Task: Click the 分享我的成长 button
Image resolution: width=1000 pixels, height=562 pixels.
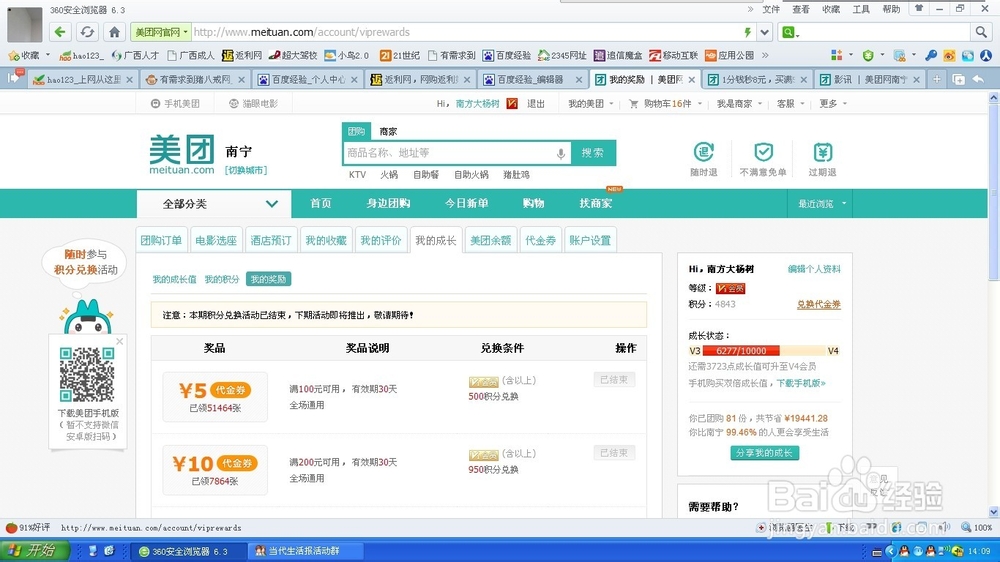Action: [x=764, y=453]
